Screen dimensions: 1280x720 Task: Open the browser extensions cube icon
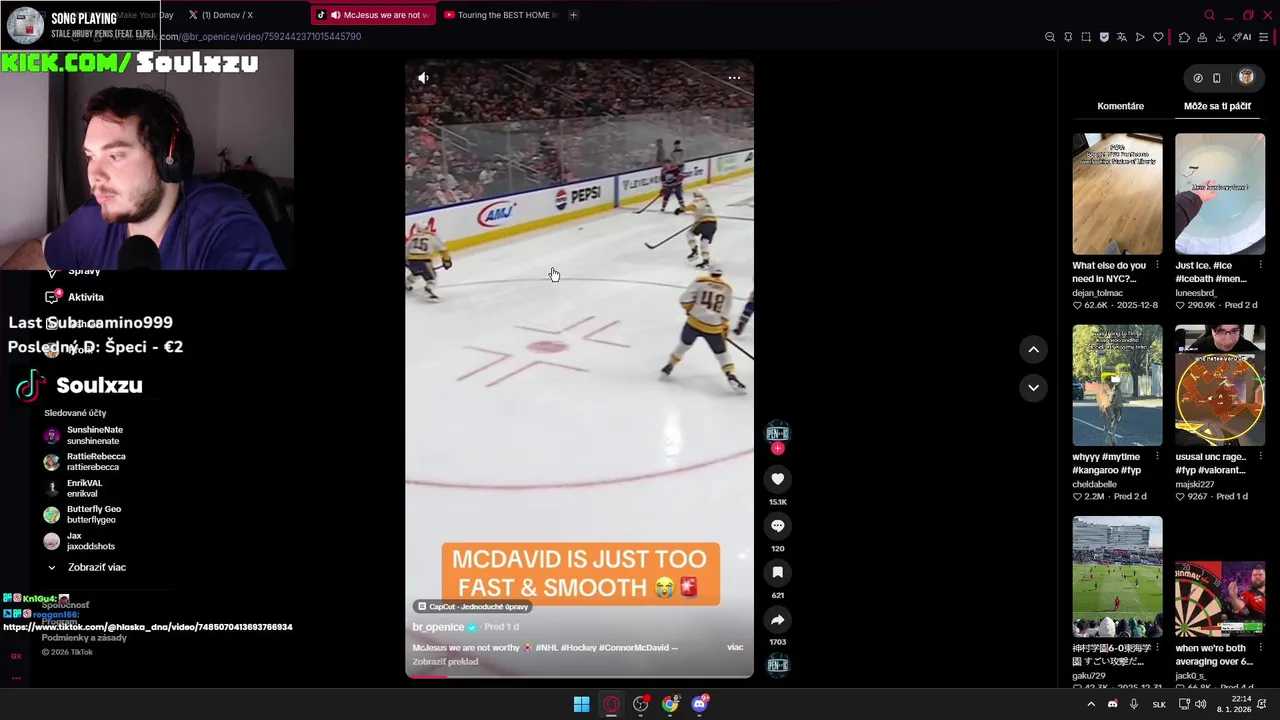1184,37
